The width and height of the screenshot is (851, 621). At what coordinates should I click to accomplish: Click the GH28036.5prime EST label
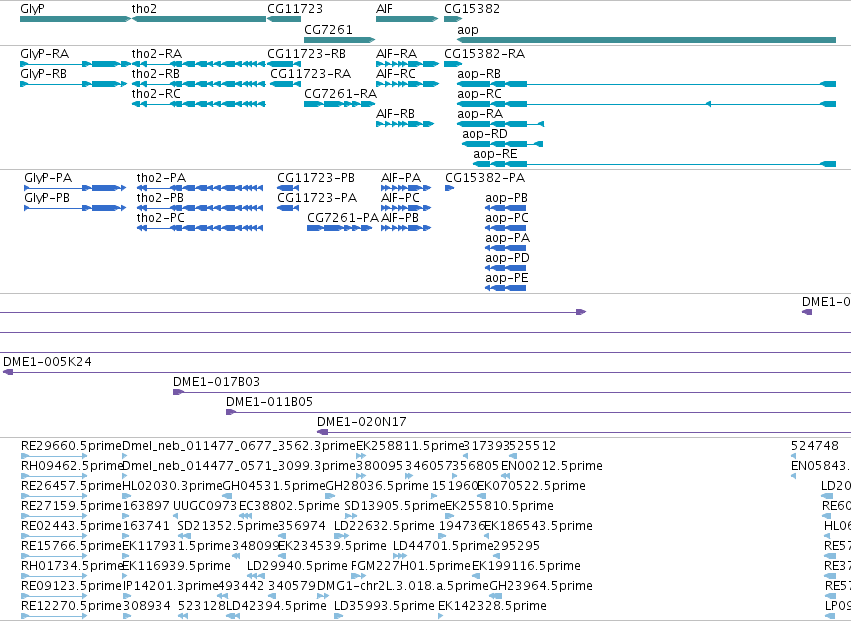377,486
